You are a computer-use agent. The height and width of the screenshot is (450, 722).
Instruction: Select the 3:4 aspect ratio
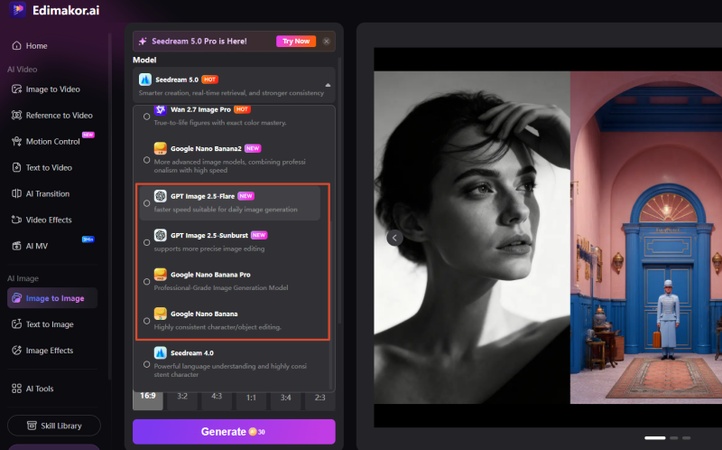(x=285, y=399)
